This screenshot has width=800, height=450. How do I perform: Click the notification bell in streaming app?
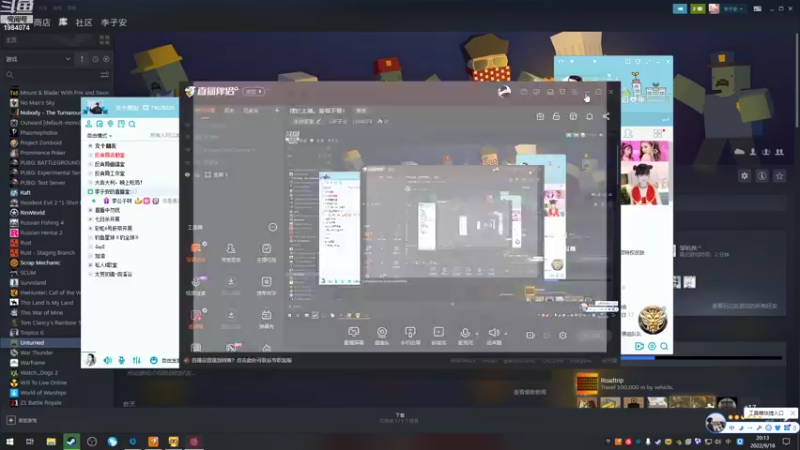point(589,116)
